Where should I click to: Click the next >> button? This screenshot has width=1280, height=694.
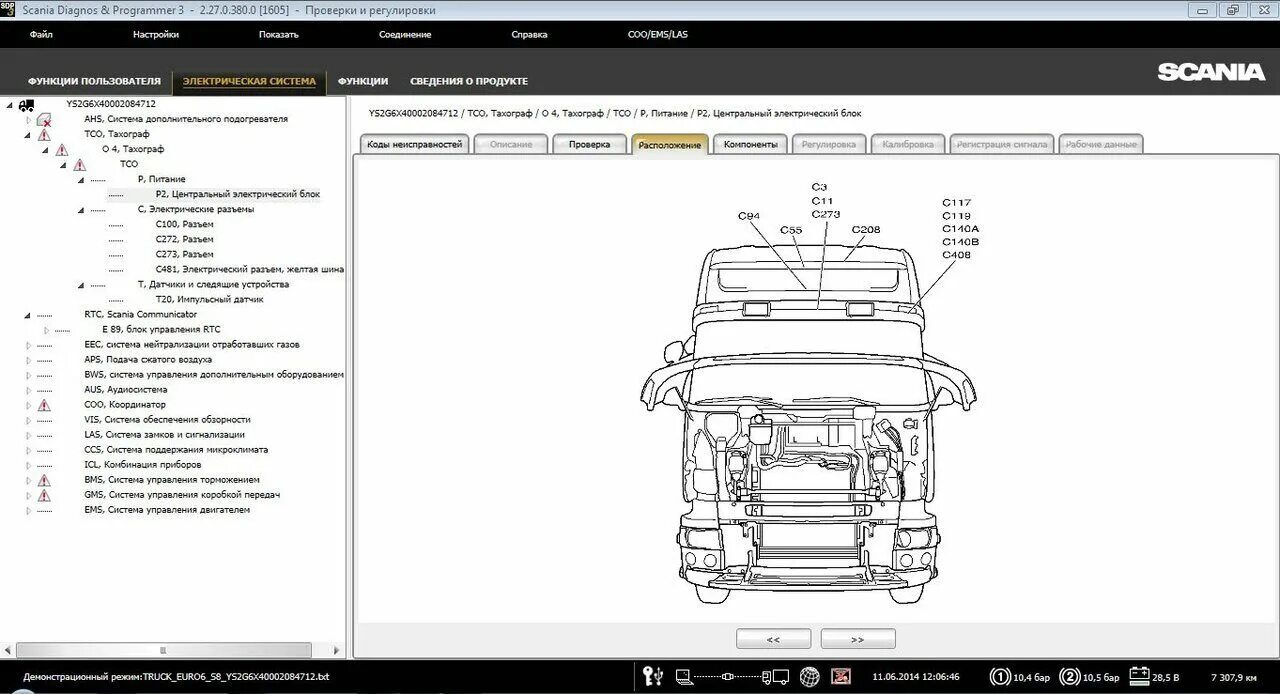[858, 638]
